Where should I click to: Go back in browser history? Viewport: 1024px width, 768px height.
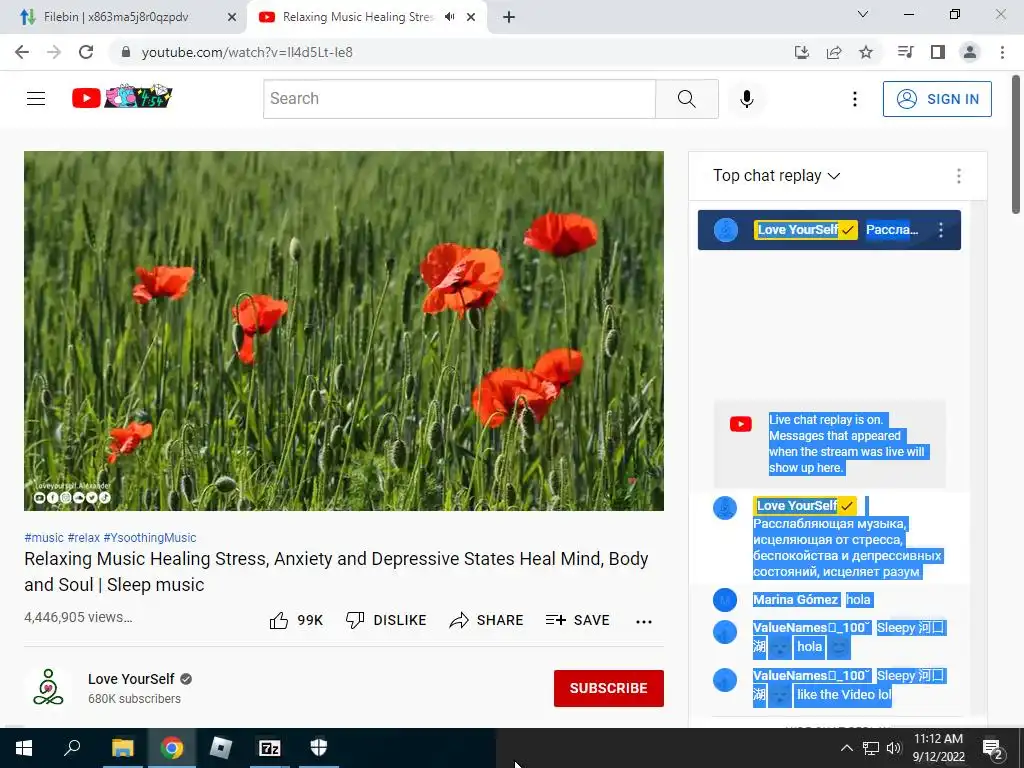click(22, 52)
